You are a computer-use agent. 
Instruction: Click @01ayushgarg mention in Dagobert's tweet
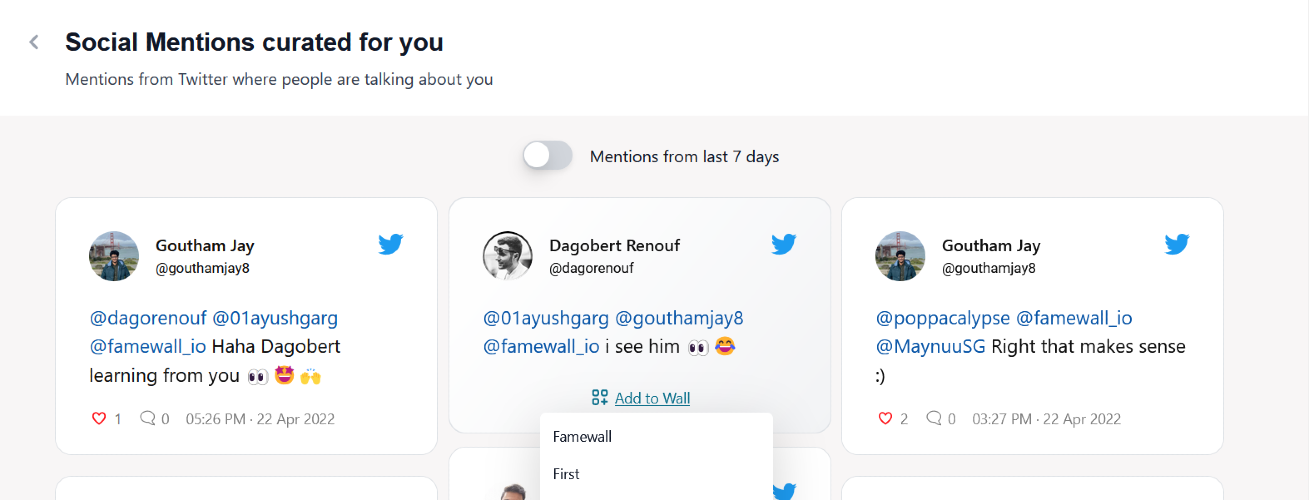tap(546, 318)
